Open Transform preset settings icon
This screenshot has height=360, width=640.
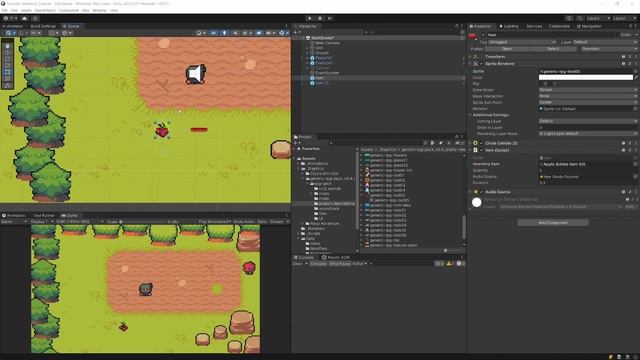[630, 57]
